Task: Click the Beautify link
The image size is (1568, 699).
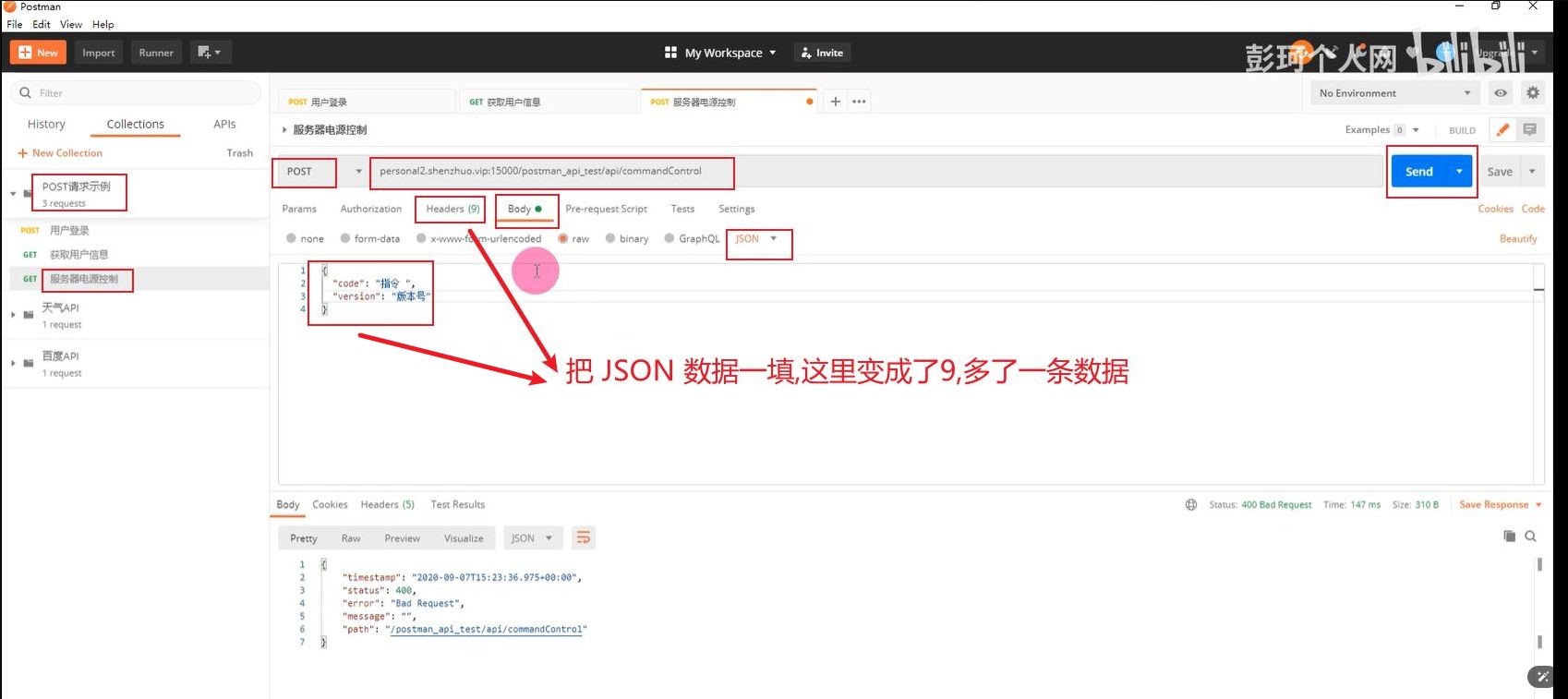Action: coord(1517,239)
